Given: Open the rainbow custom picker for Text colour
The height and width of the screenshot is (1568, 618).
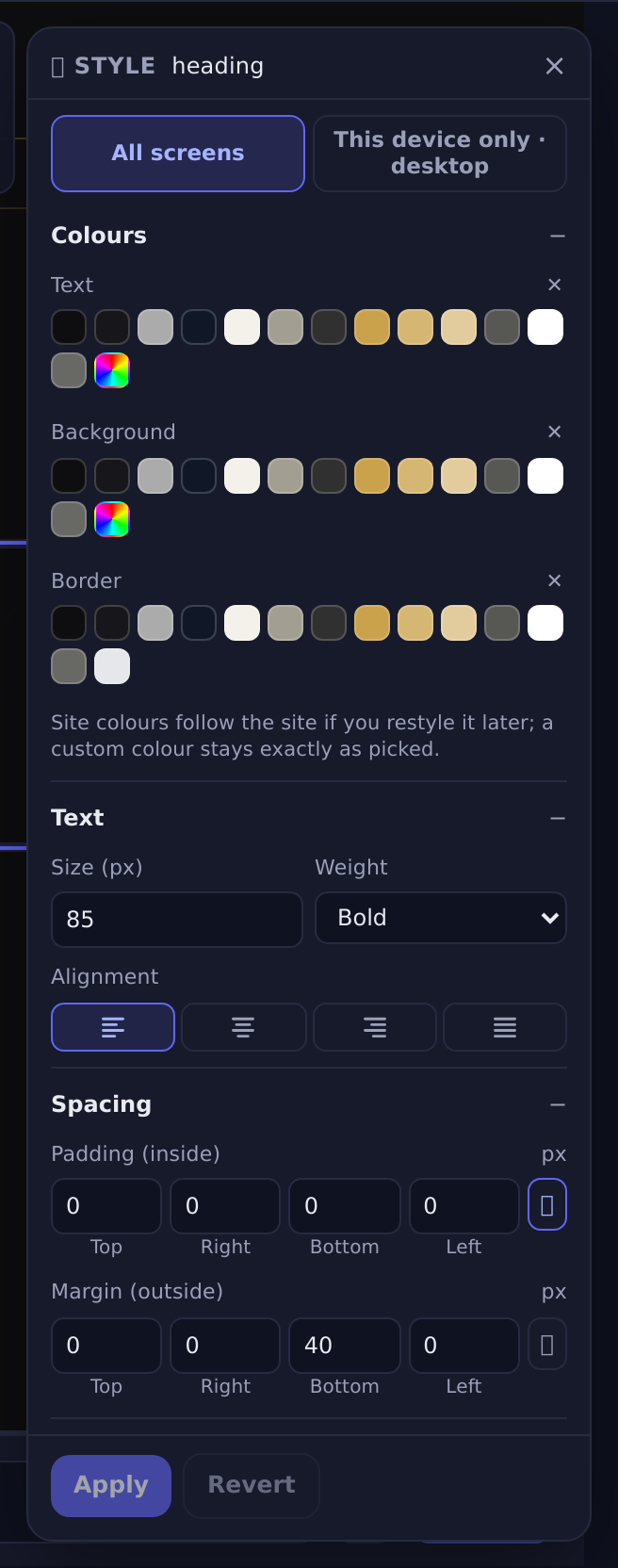Looking at the screenshot, I should [112, 370].
